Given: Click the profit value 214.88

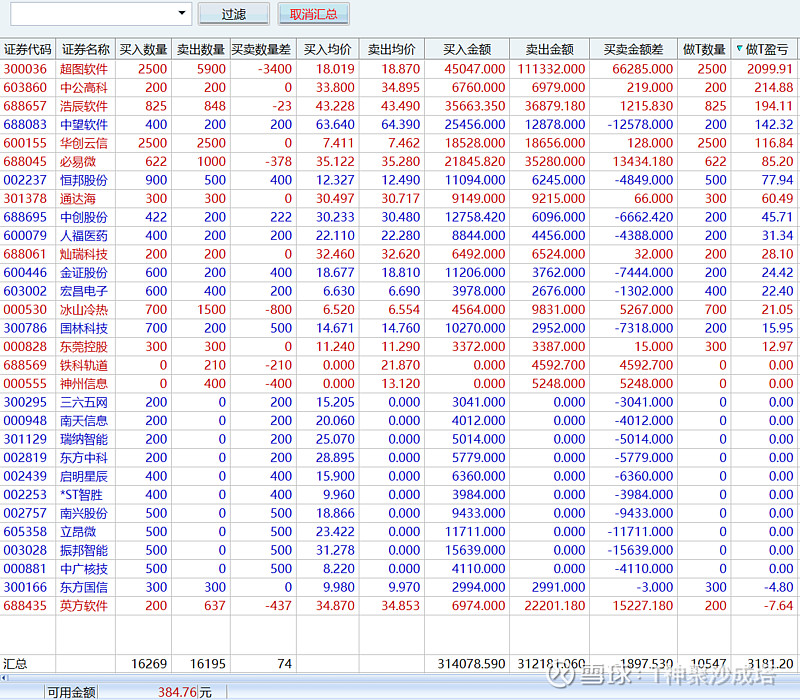Looking at the screenshot, I should (x=773, y=88).
